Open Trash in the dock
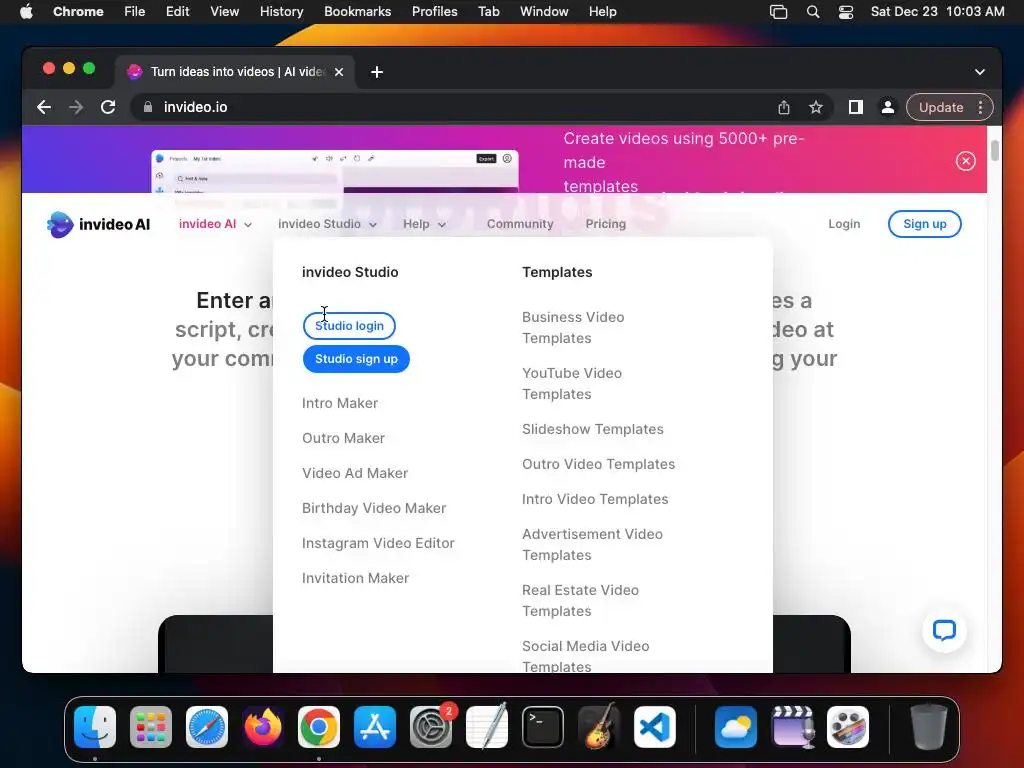 929,727
